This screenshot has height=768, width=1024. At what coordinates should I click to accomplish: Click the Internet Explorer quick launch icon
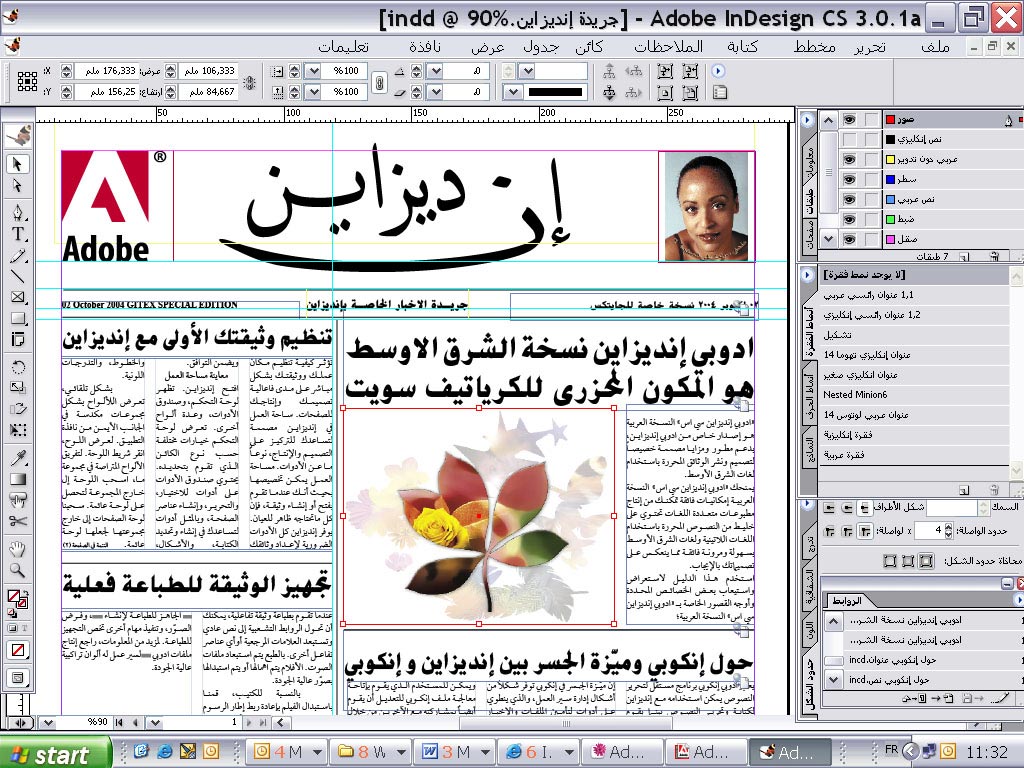coord(165,751)
